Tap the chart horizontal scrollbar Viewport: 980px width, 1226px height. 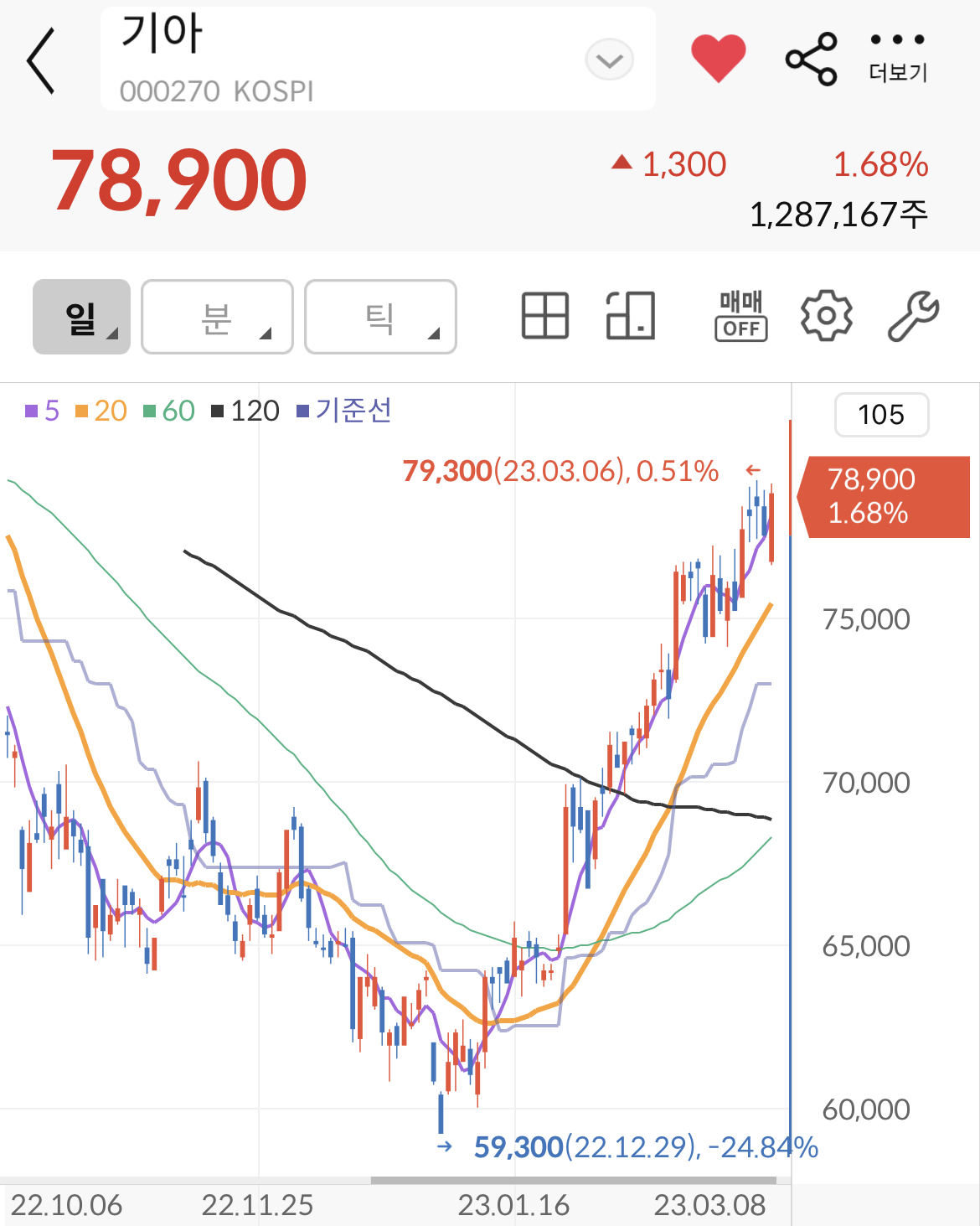pos(574,1180)
